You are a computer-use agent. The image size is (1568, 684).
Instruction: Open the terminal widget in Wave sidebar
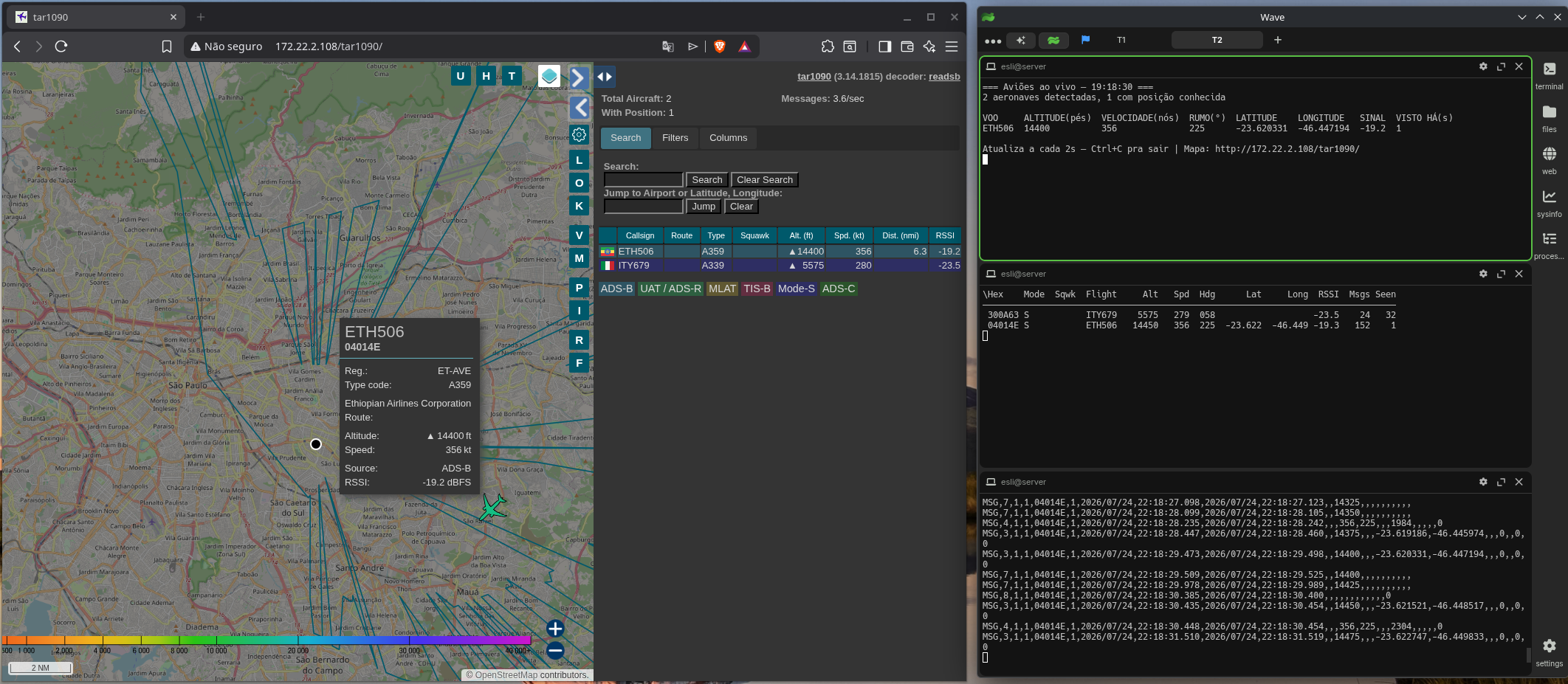(1550, 75)
